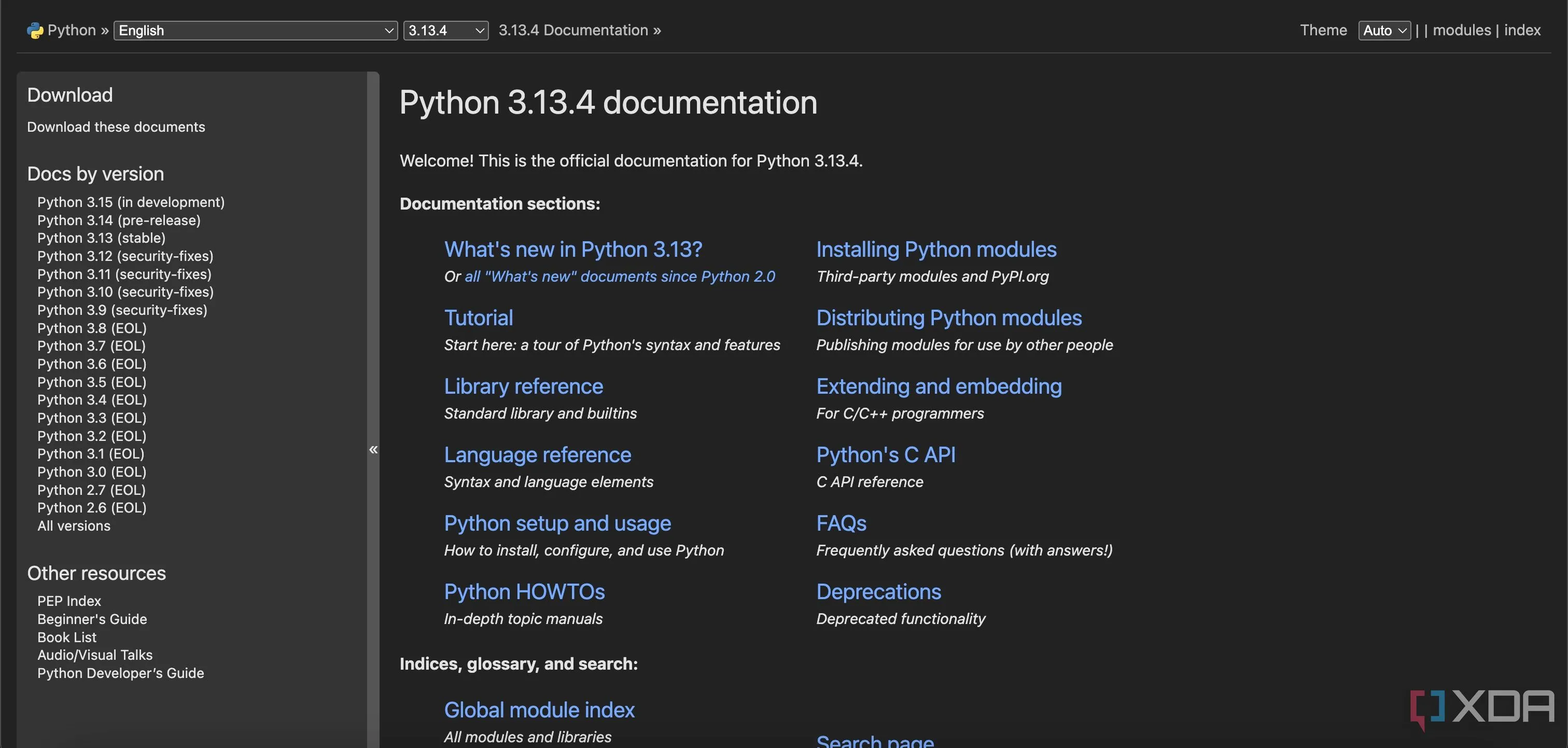1568x748 pixels.
Task: Open Python's C API documentation
Action: point(886,454)
